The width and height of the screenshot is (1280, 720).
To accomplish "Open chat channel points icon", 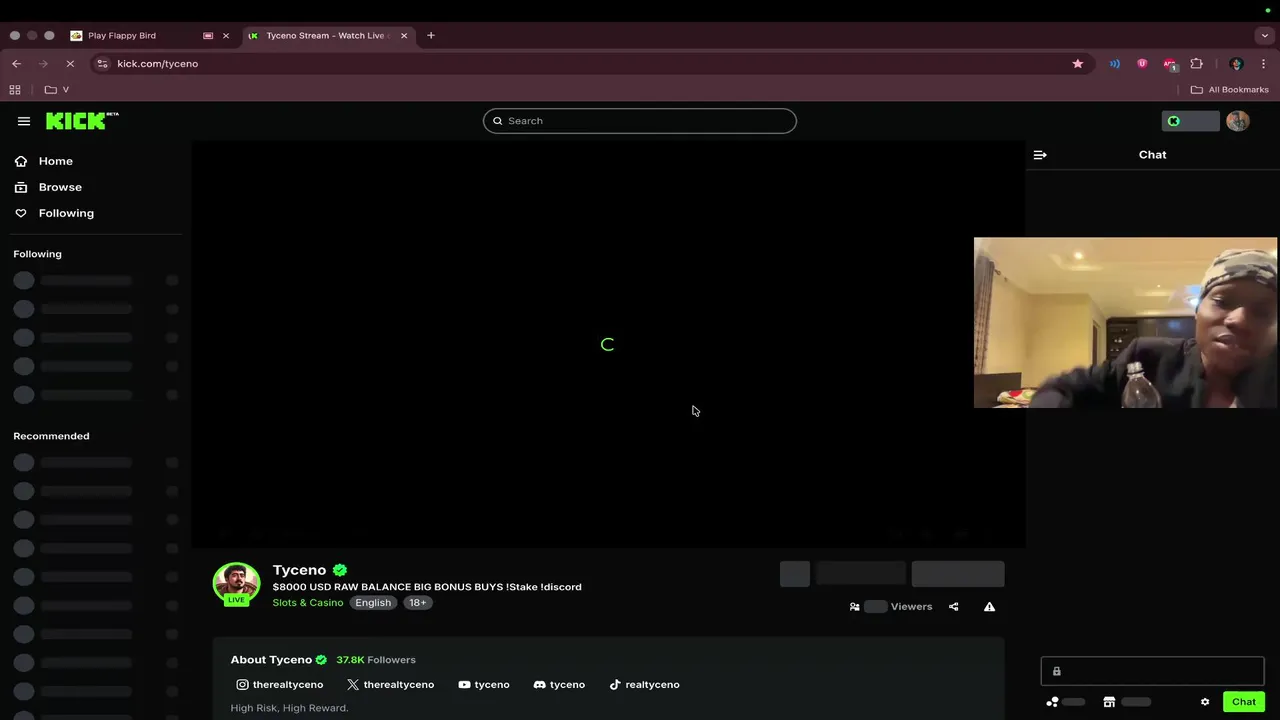I will click(x=1052, y=702).
